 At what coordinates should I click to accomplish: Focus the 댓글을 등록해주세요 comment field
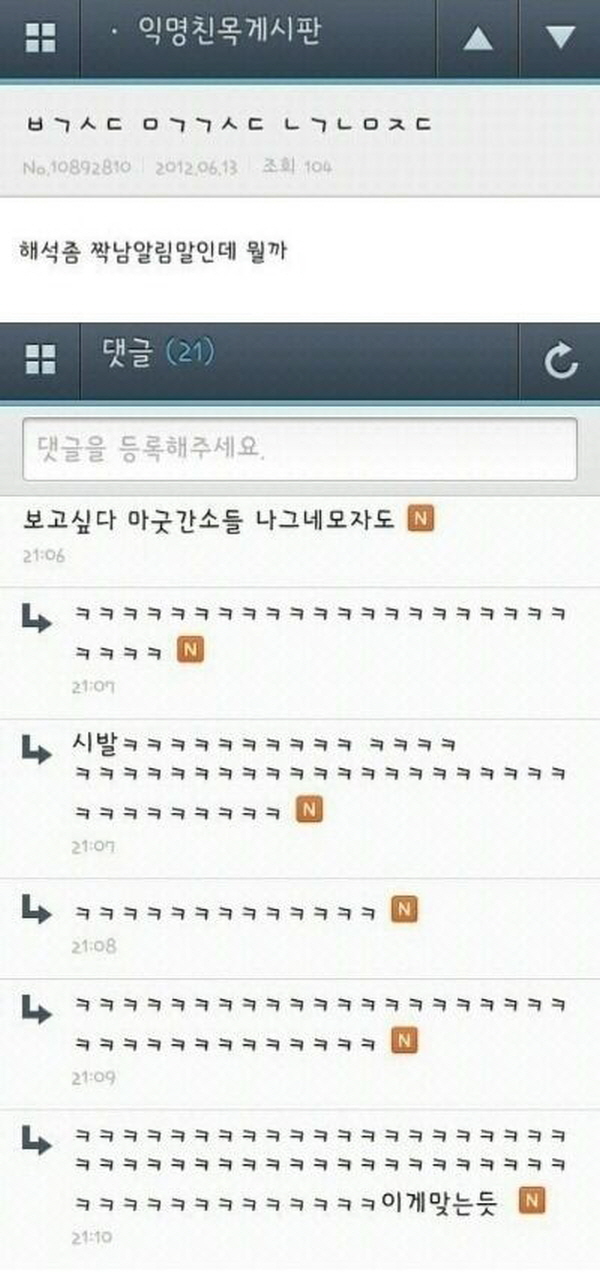click(x=299, y=449)
